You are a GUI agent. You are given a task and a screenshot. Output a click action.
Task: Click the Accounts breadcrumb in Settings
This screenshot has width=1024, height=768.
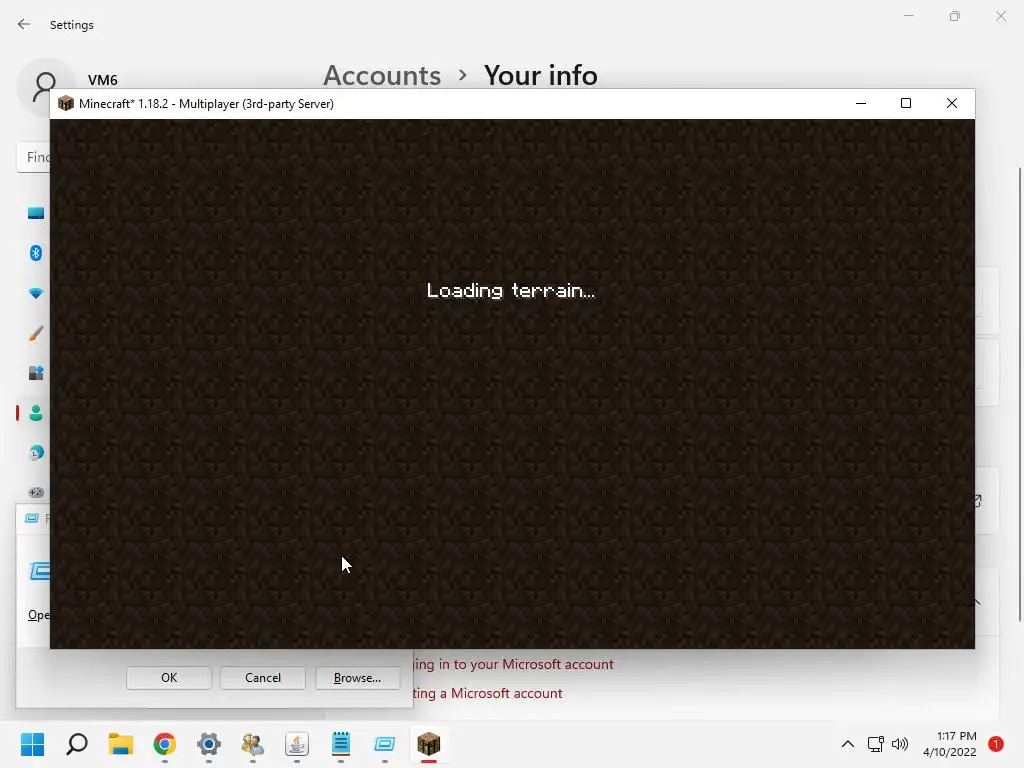[x=382, y=76]
